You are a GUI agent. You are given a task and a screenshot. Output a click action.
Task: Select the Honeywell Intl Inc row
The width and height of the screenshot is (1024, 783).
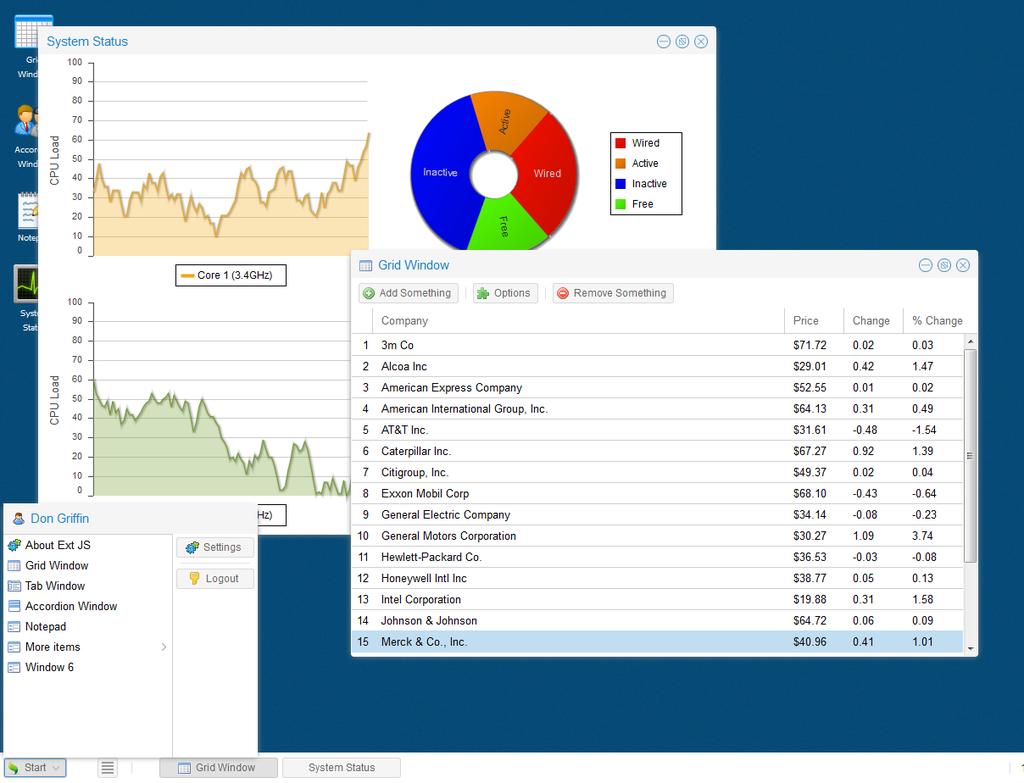click(x=658, y=579)
